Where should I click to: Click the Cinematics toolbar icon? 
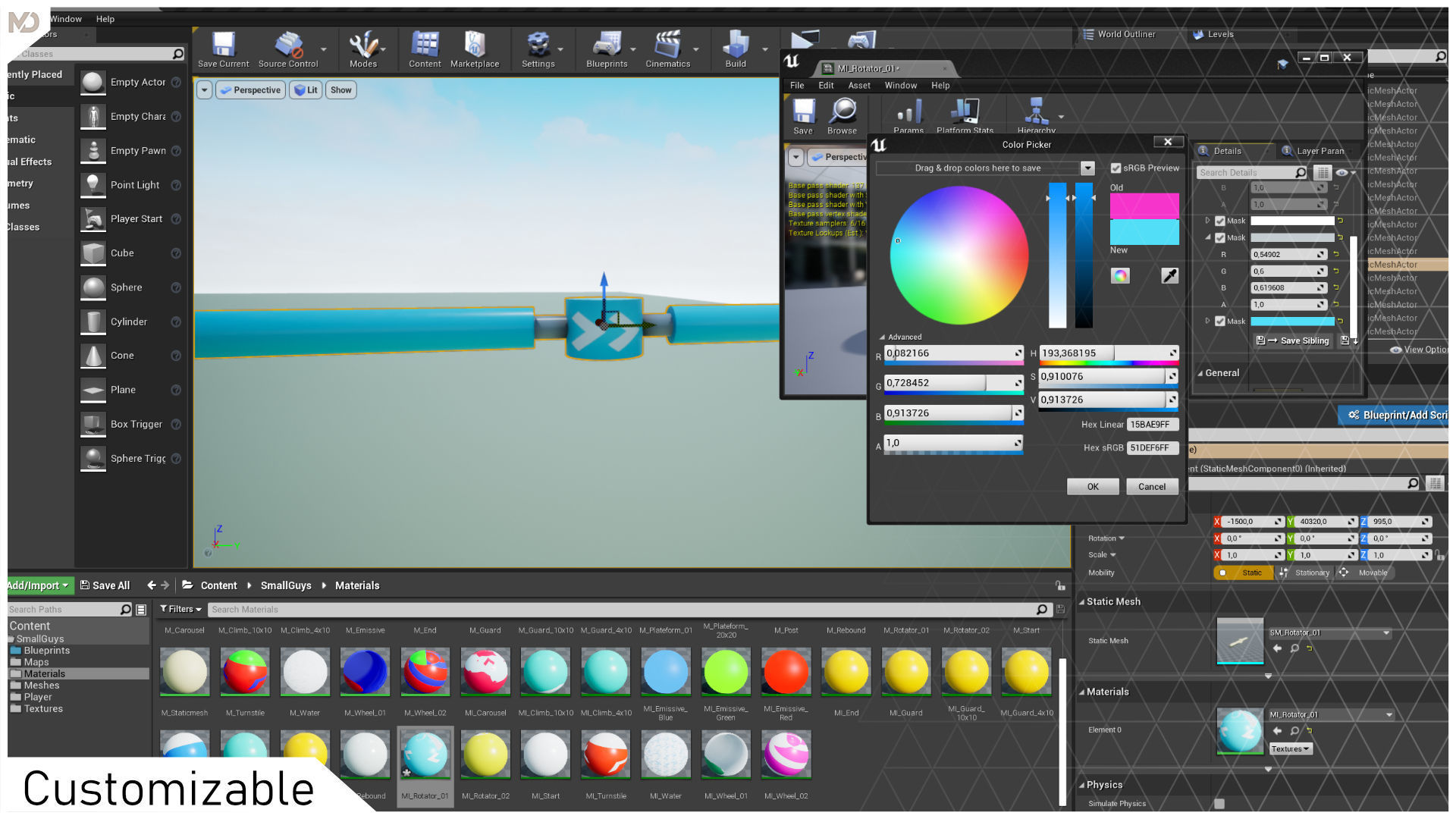(667, 47)
